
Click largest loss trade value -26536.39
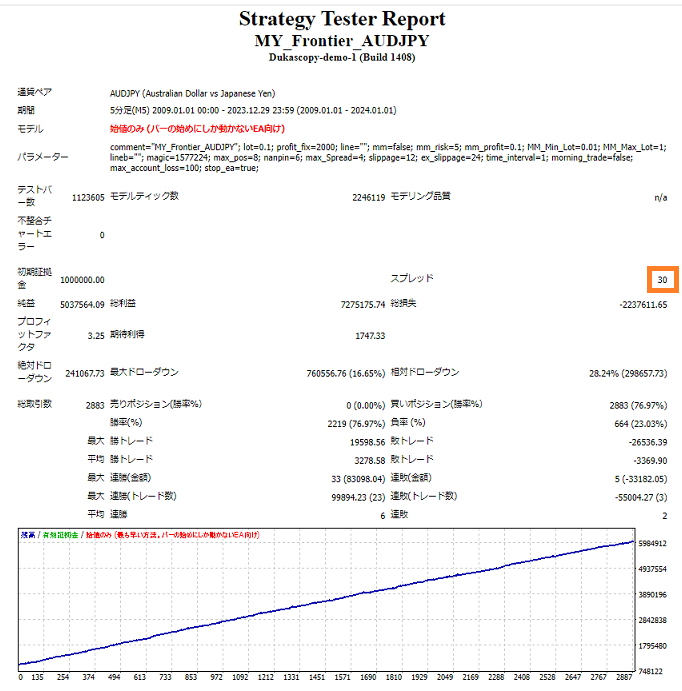[x=648, y=442]
